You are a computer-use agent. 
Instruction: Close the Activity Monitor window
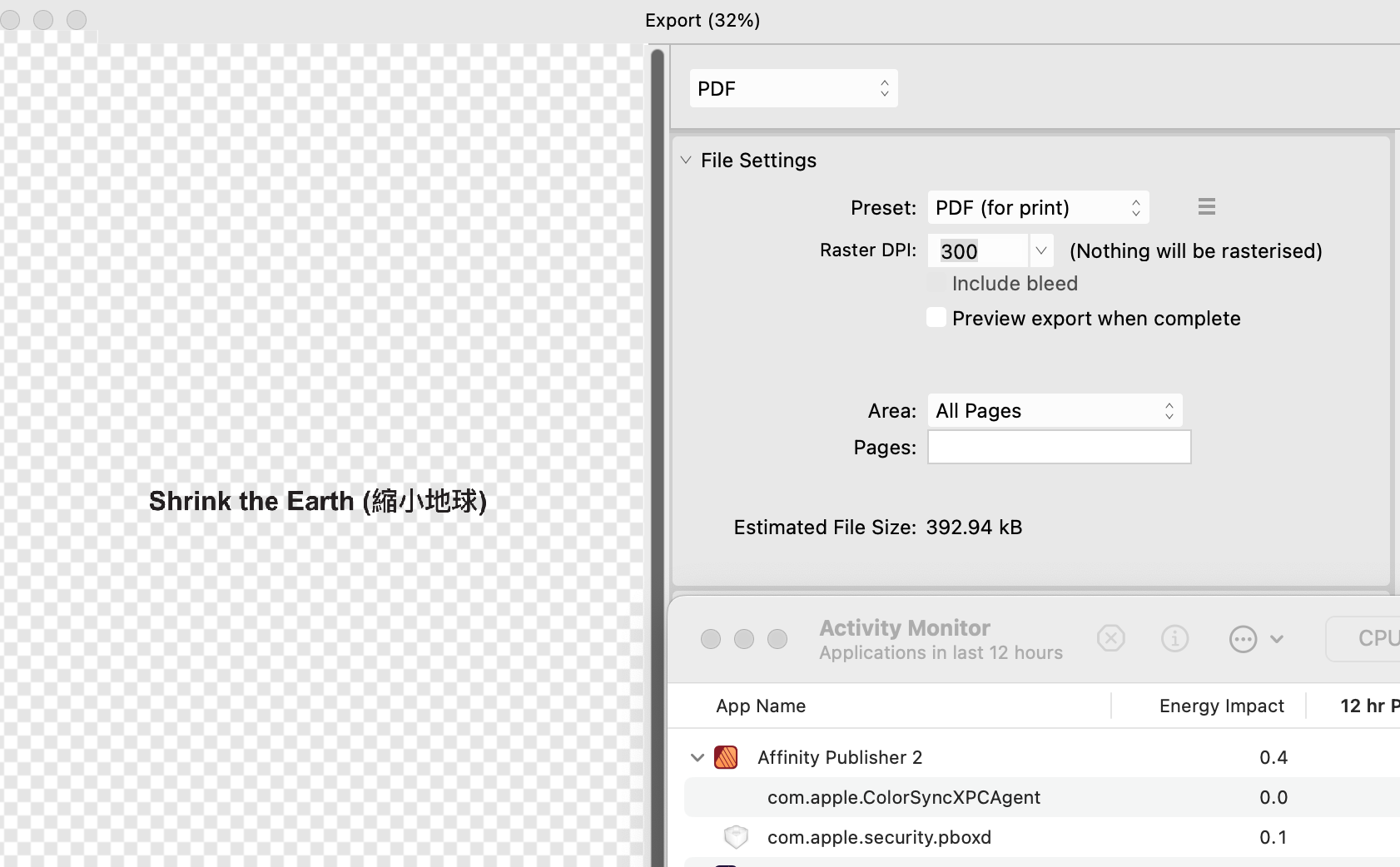711,638
